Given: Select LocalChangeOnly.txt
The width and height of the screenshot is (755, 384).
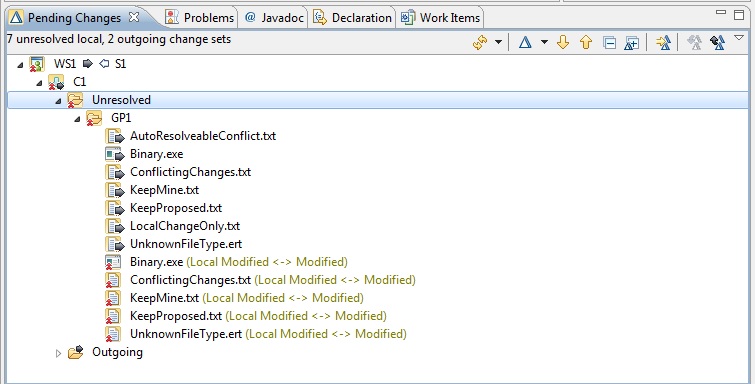Looking at the screenshot, I should click(185, 226).
